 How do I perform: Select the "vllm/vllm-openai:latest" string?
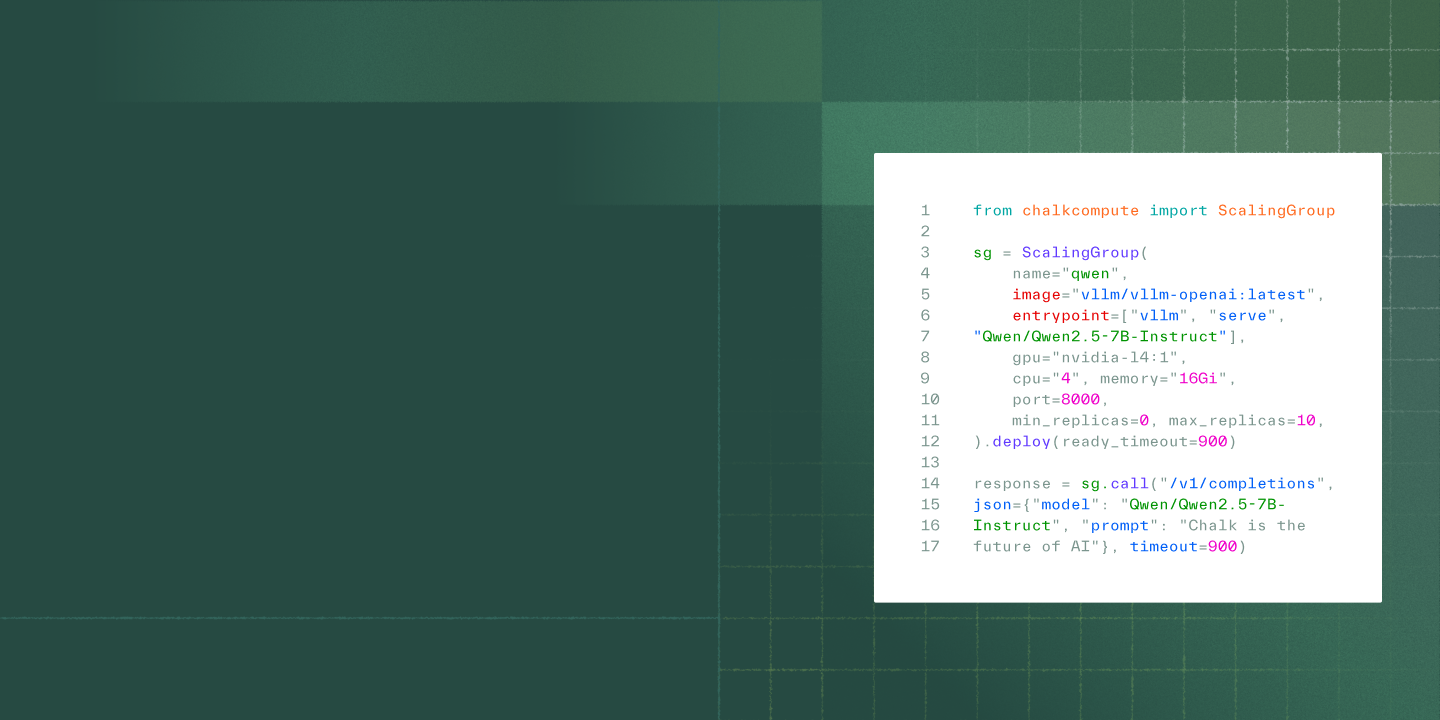pyautogui.click(x=1193, y=295)
